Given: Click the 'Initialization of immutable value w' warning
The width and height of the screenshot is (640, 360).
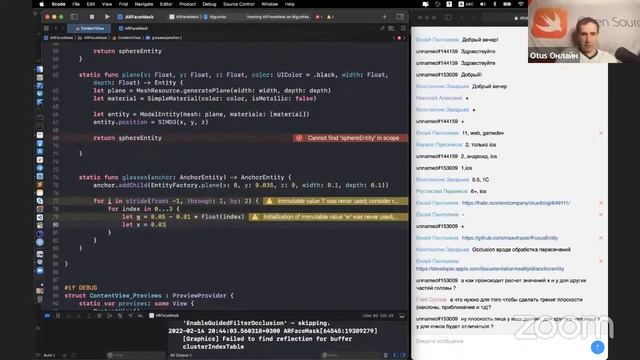Looking at the screenshot, I should 328,217.
